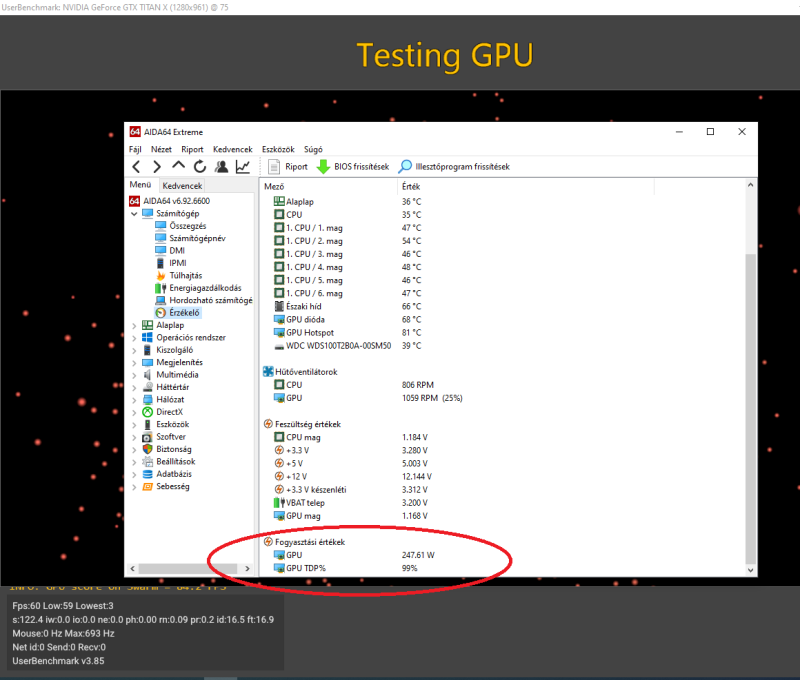Click the WDC WDS100T2B0A drive icon
This screenshot has height=680, width=800.
pos(279,346)
